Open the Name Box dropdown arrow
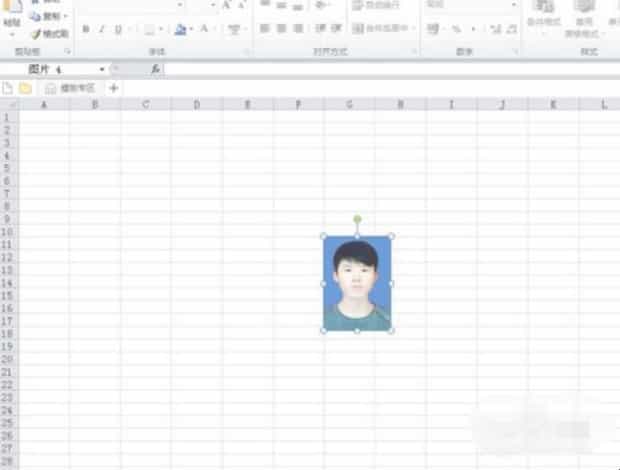The image size is (620, 470). pos(102,69)
